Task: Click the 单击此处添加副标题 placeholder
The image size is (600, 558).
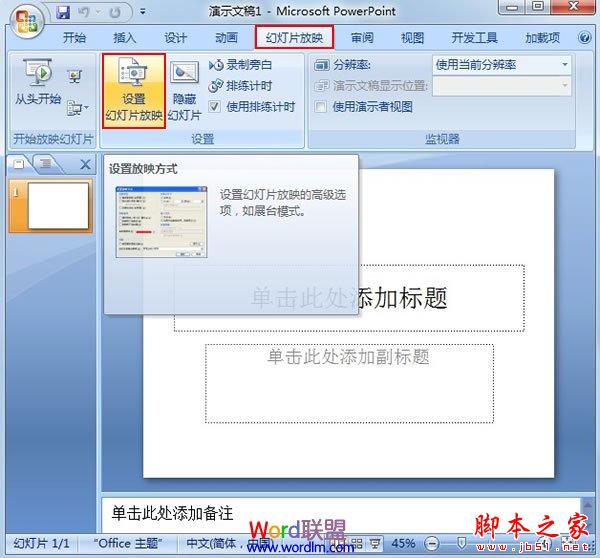Action: [x=349, y=383]
